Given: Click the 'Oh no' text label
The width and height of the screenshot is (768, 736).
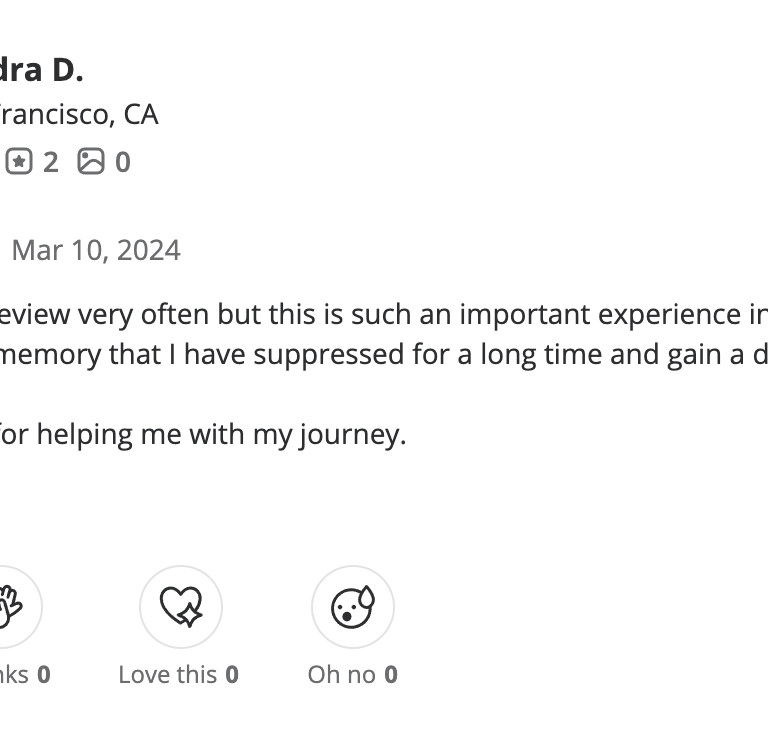Looking at the screenshot, I should tap(341, 675).
